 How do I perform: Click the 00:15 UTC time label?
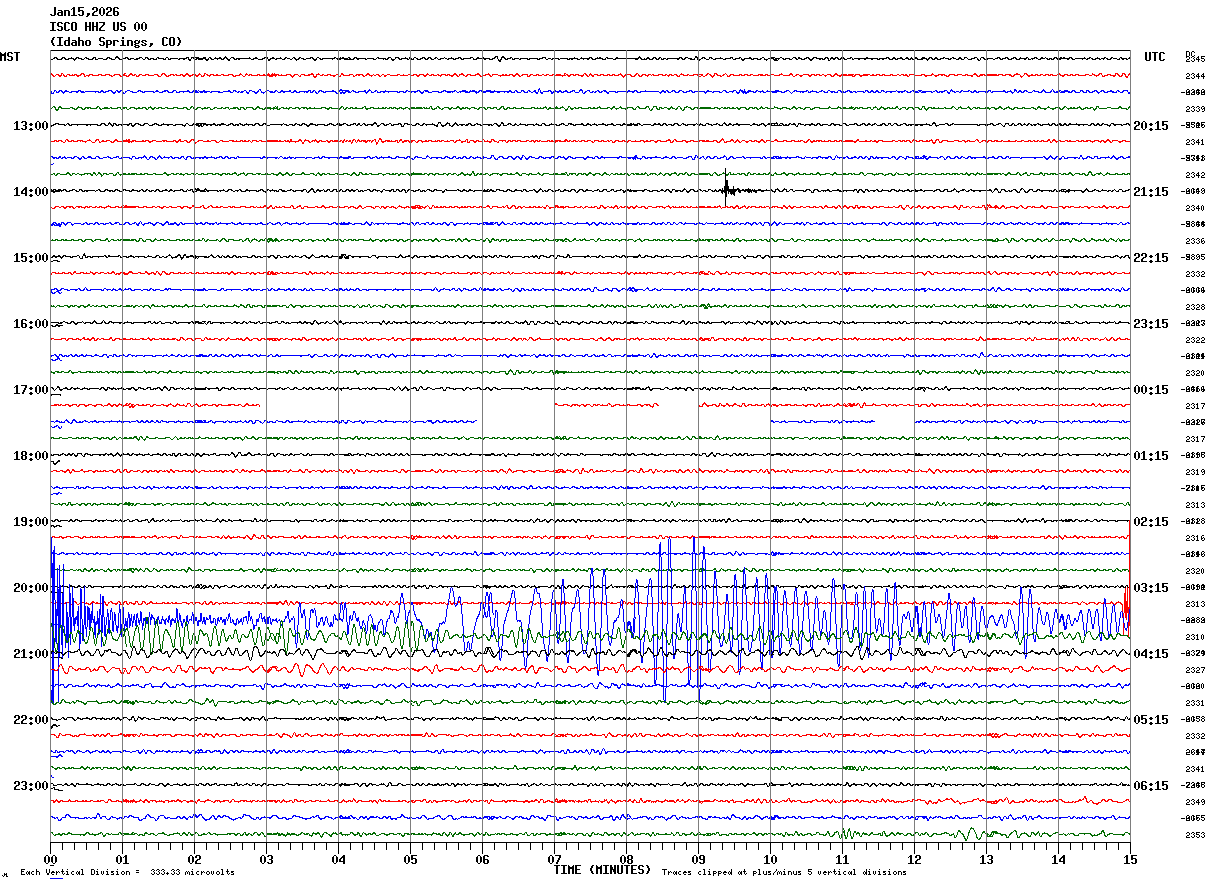[x=1150, y=390]
